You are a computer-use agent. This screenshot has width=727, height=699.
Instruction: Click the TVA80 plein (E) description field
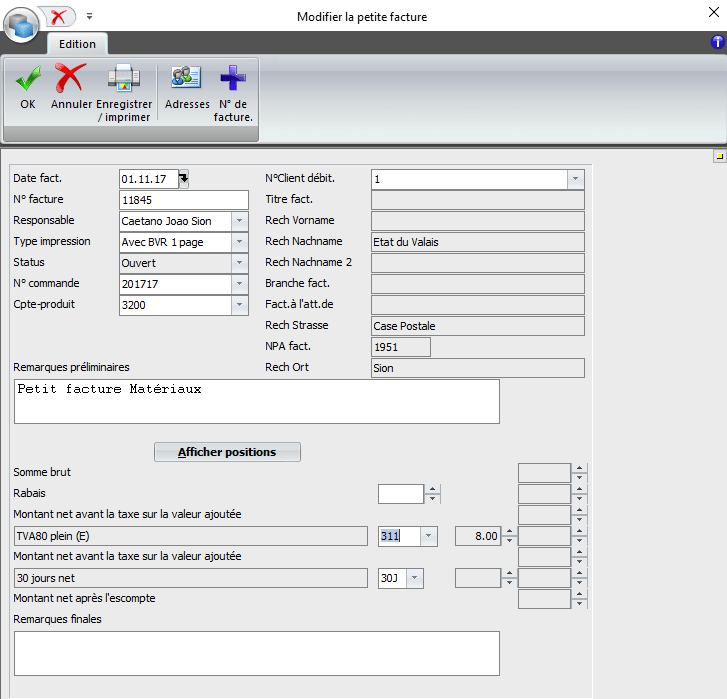point(191,536)
